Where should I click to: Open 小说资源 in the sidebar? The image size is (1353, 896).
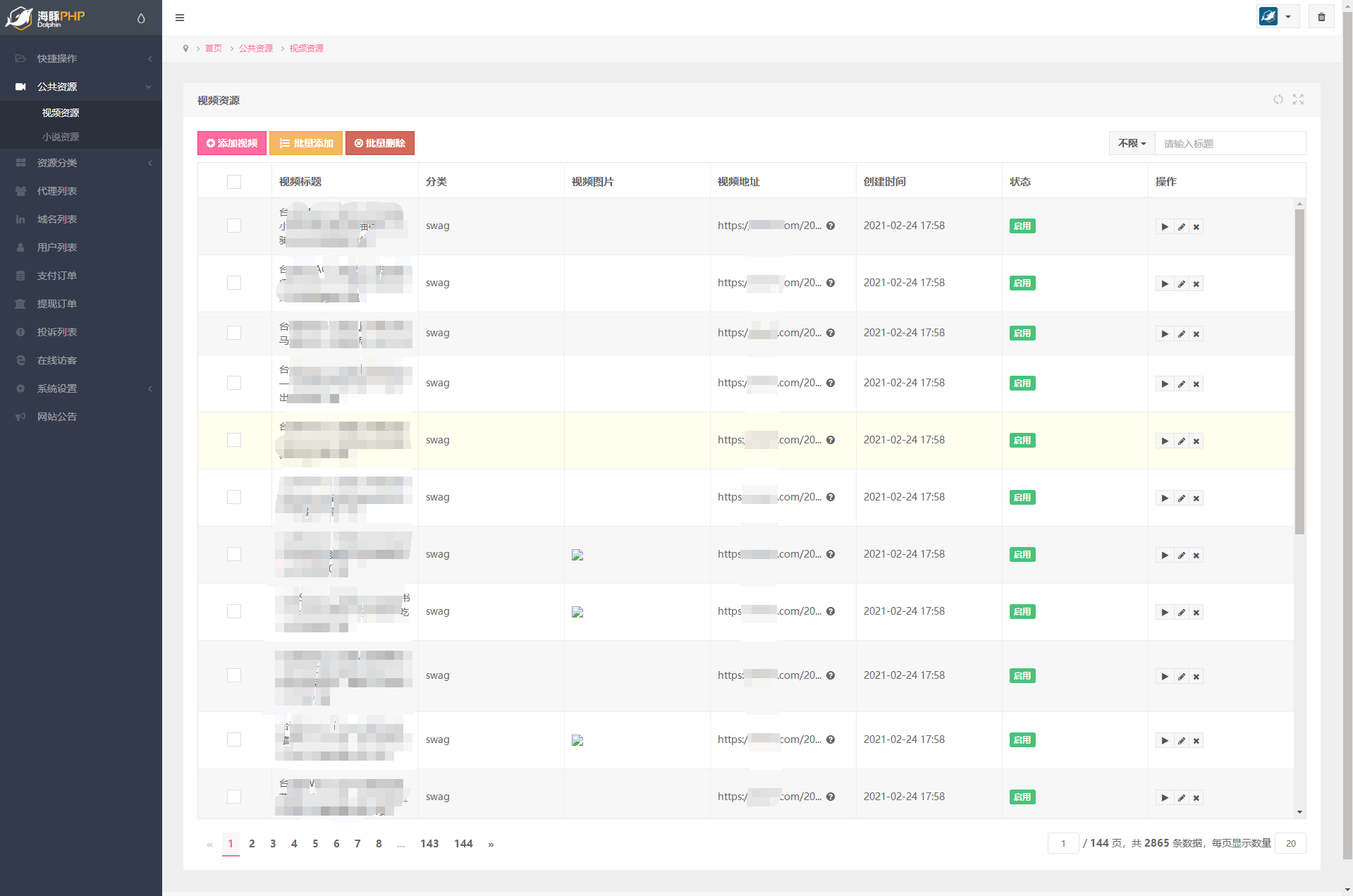pyautogui.click(x=61, y=137)
